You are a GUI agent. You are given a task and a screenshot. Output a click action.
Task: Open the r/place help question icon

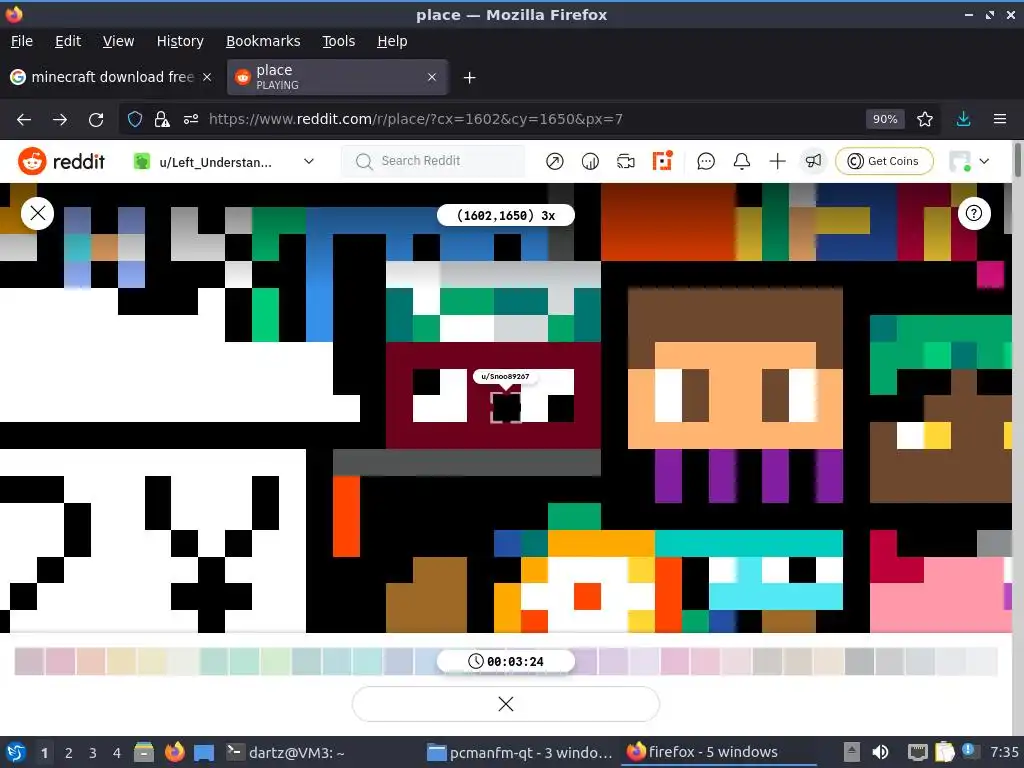974,213
